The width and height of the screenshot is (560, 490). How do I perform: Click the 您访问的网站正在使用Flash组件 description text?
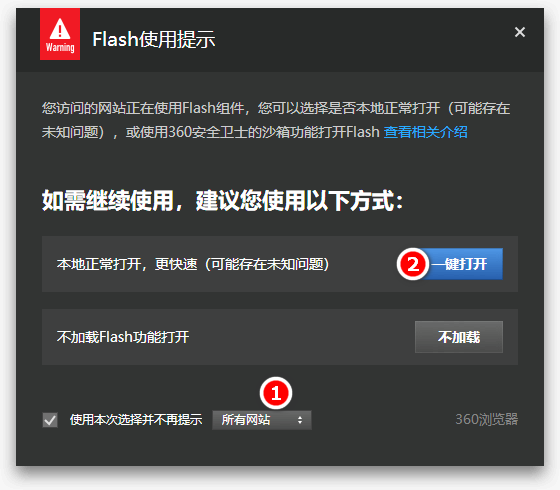[x=143, y=108]
